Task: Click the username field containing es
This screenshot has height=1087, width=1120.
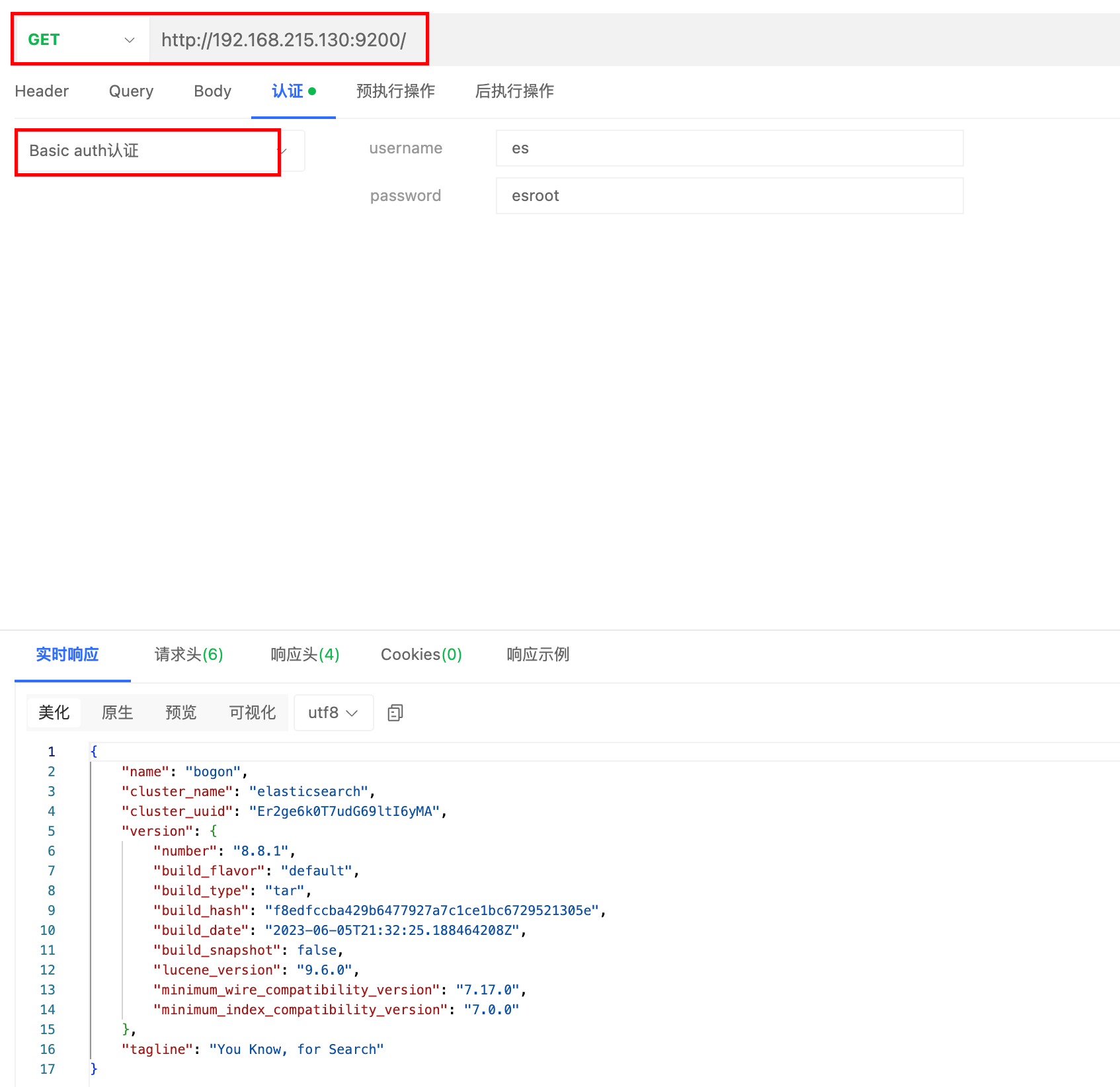Action: coord(729,148)
